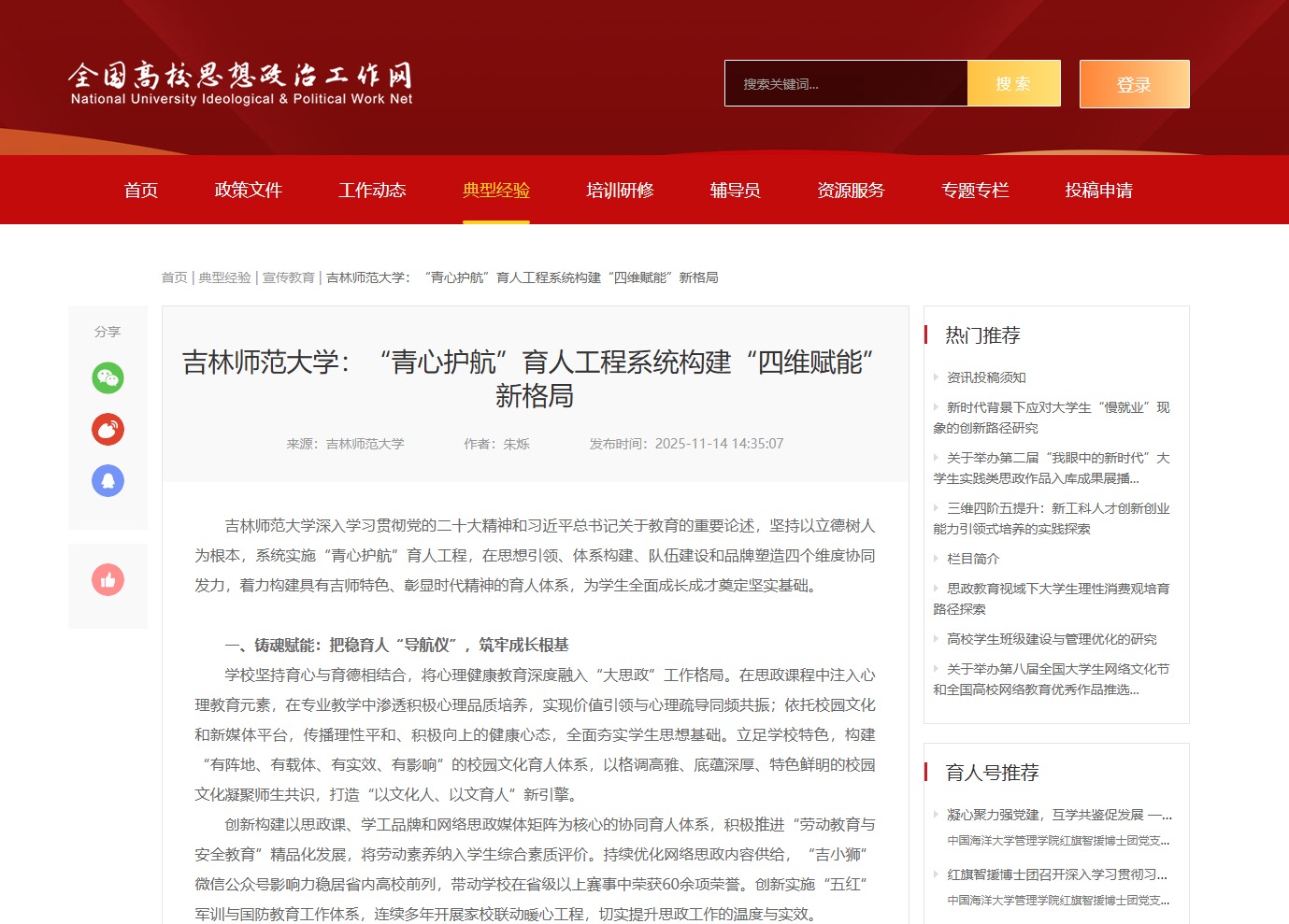The image size is (1289, 924).
Task: Focus the 搜索关键词 search input field
Action: (x=845, y=84)
